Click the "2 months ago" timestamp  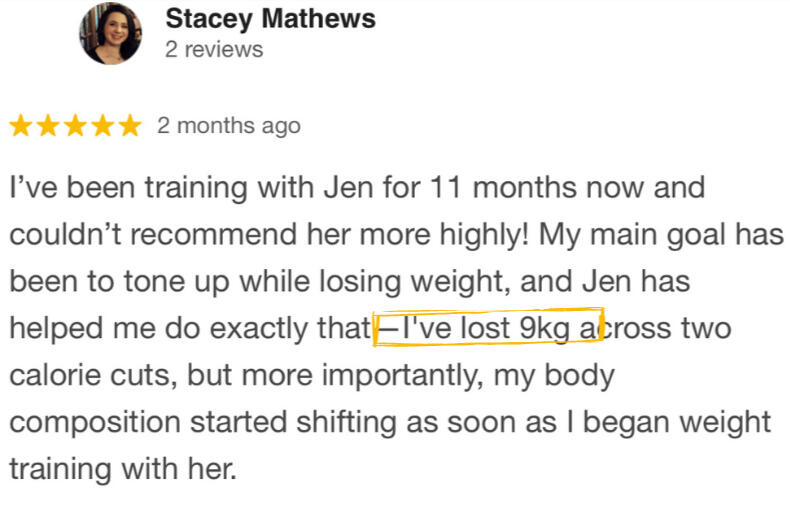coord(229,127)
